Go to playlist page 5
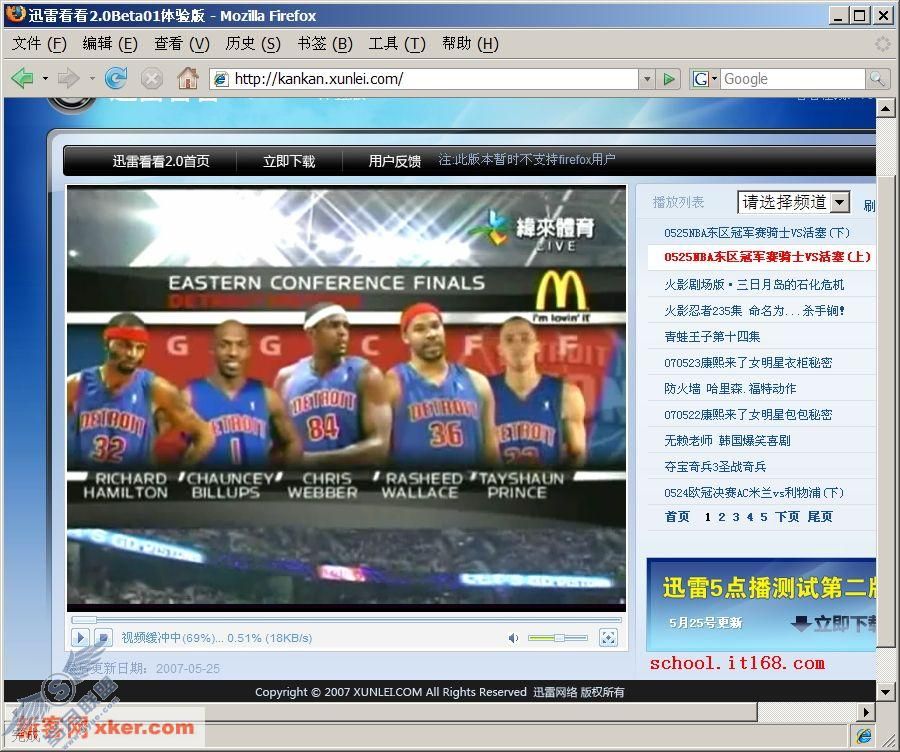 coord(763,517)
